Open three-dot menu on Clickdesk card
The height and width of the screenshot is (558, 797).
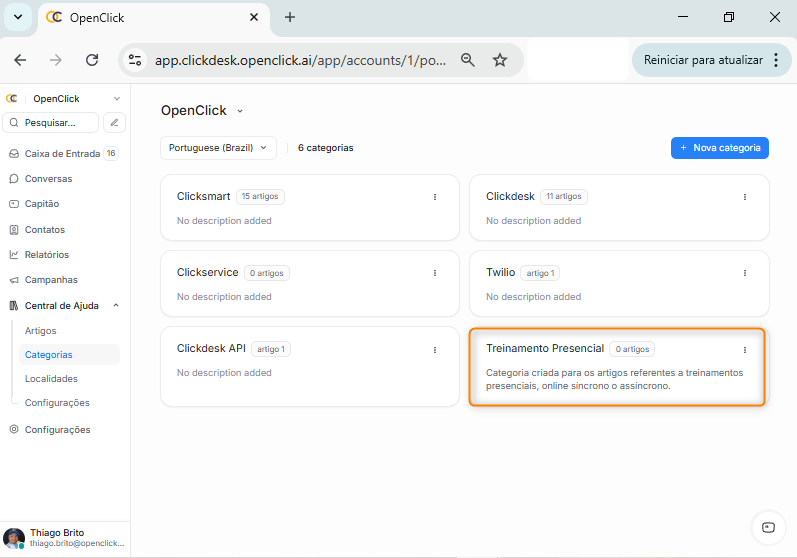click(745, 197)
